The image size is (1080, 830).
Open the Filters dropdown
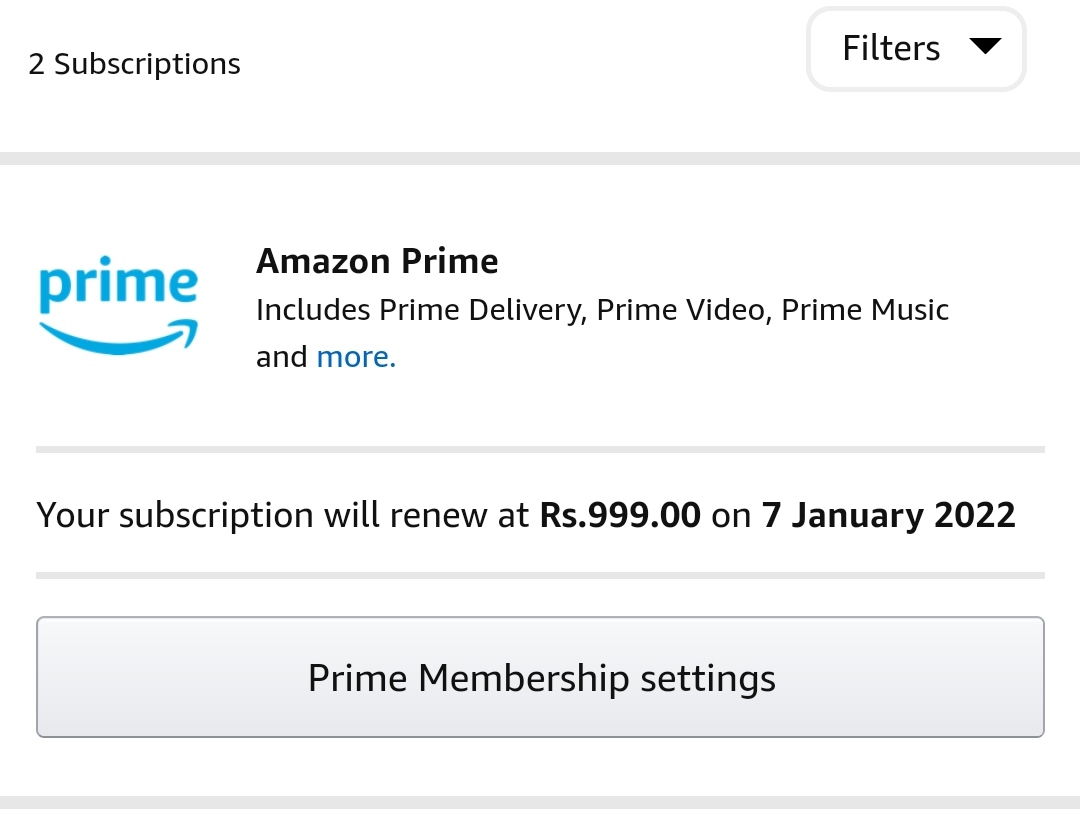tap(916, 49)
